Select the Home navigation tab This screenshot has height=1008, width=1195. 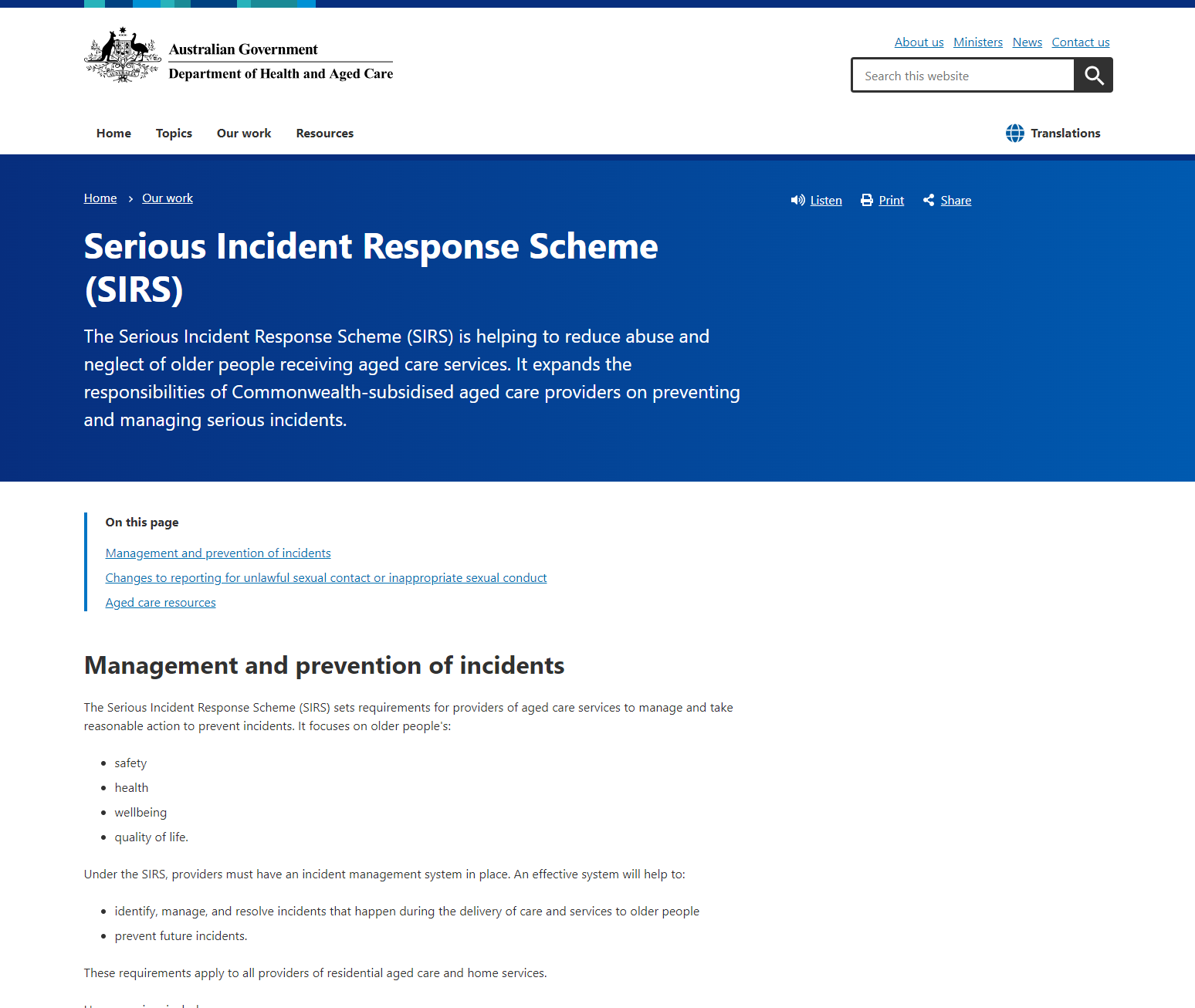click(113, 133)
